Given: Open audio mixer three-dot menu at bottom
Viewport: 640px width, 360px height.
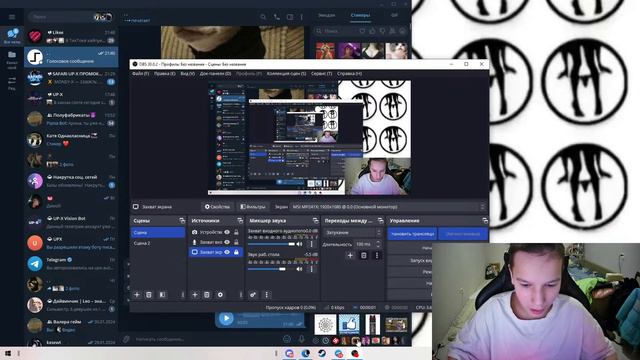Looking at the screenshot, I should click(x=267, y=295).
